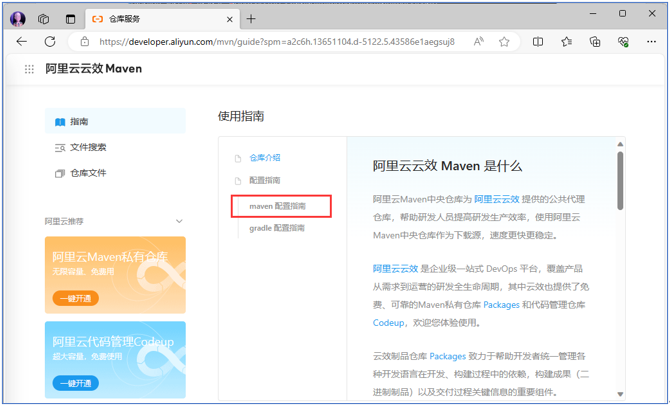Open the Aliyun apps grid menu
This screenshot has height=406, width=670.
point(29,69)
